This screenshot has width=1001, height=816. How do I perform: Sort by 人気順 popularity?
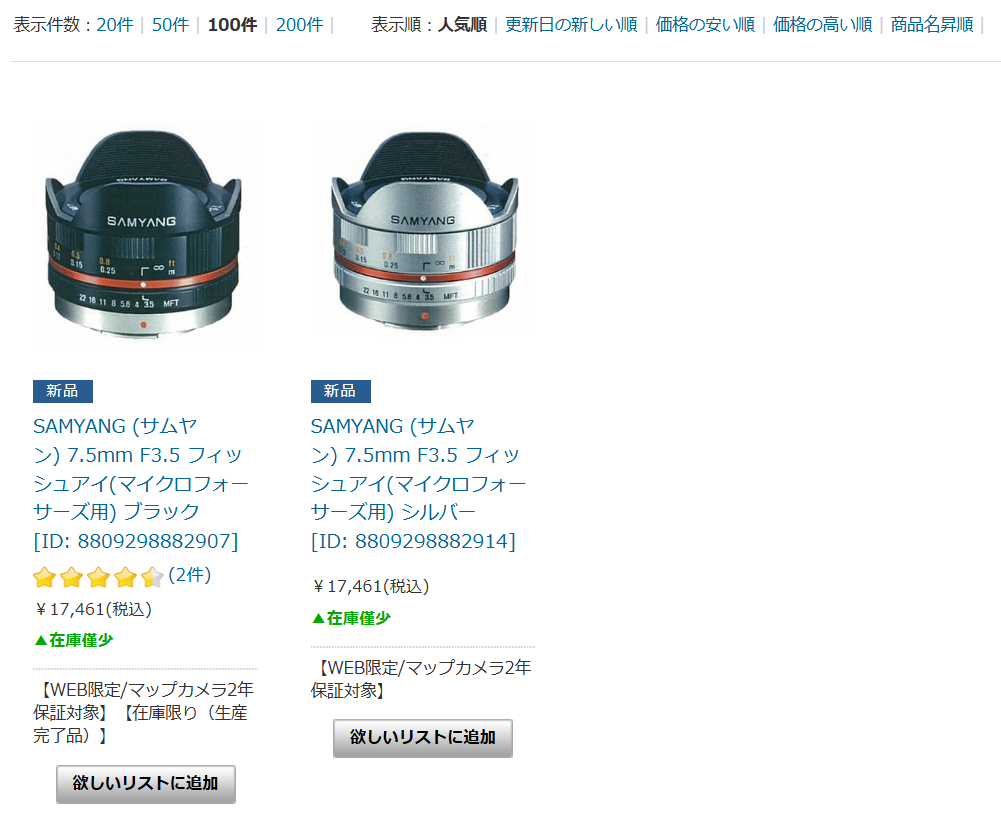point(462,25)
